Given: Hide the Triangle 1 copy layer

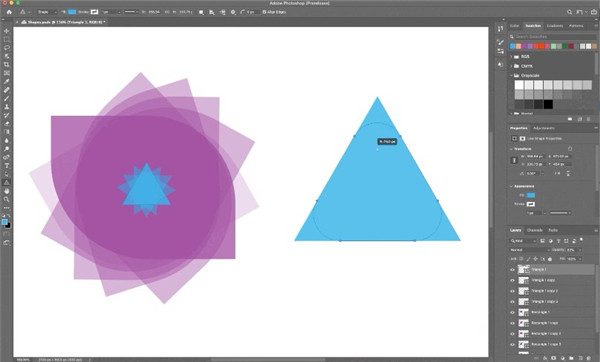Looking at the screenshot, I should point(512,280).
